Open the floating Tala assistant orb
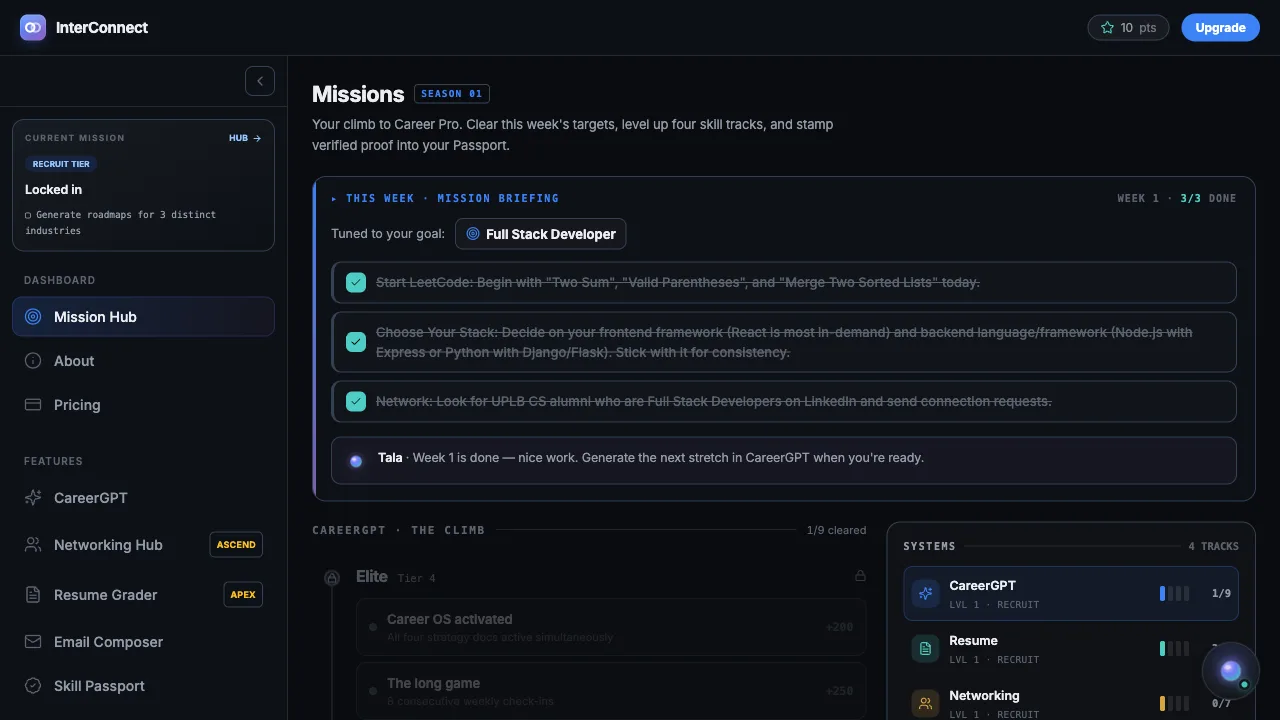Image resolution: width=1280 pixels, height=720 pixels. (1231, 671)
